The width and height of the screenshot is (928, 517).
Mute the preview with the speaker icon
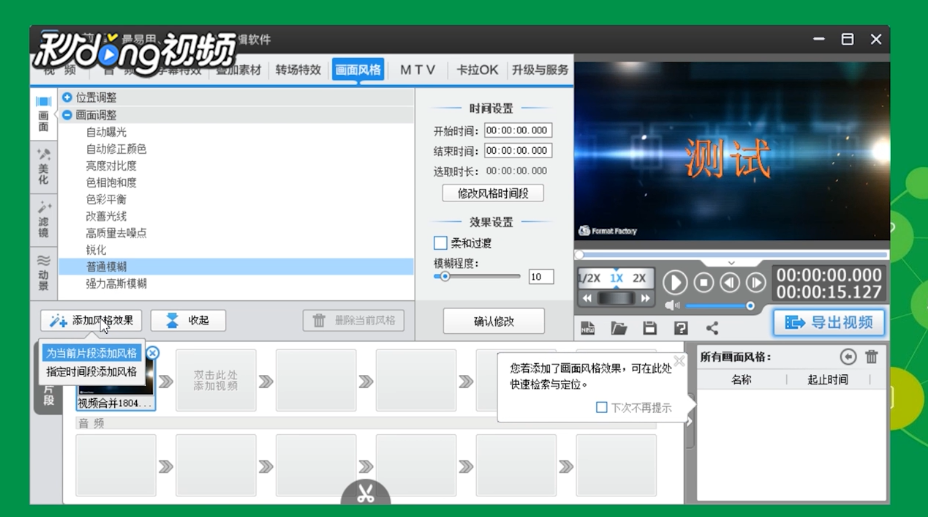(x=672, y=305)
